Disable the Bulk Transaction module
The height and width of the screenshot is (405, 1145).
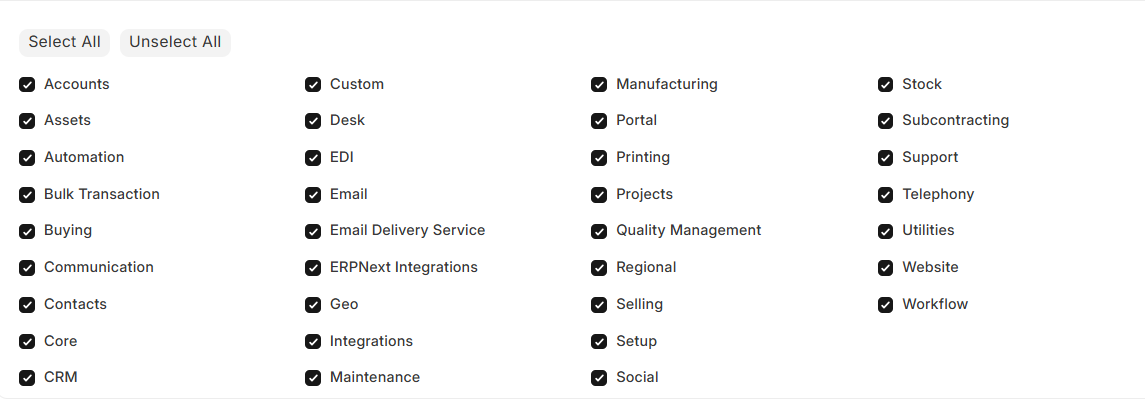pyautogui.click(x=27, y=195)
